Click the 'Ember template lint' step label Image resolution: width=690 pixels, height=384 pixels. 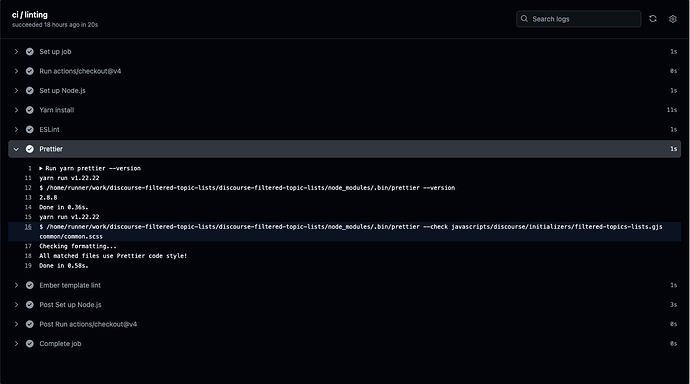70,285
